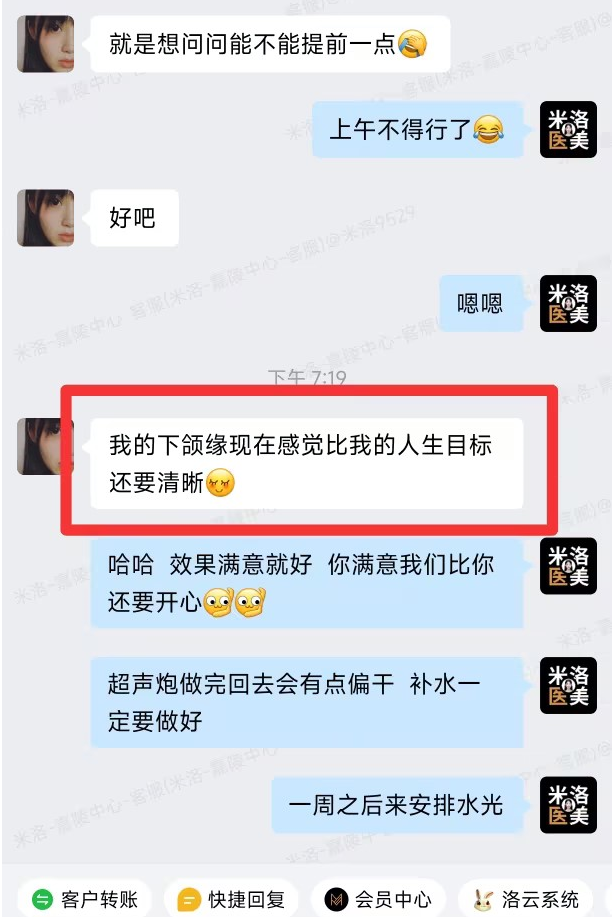Select the 超声炮做完 补水 reply bubble
This screenshot has width=614, height=920.
pos(307,703)
